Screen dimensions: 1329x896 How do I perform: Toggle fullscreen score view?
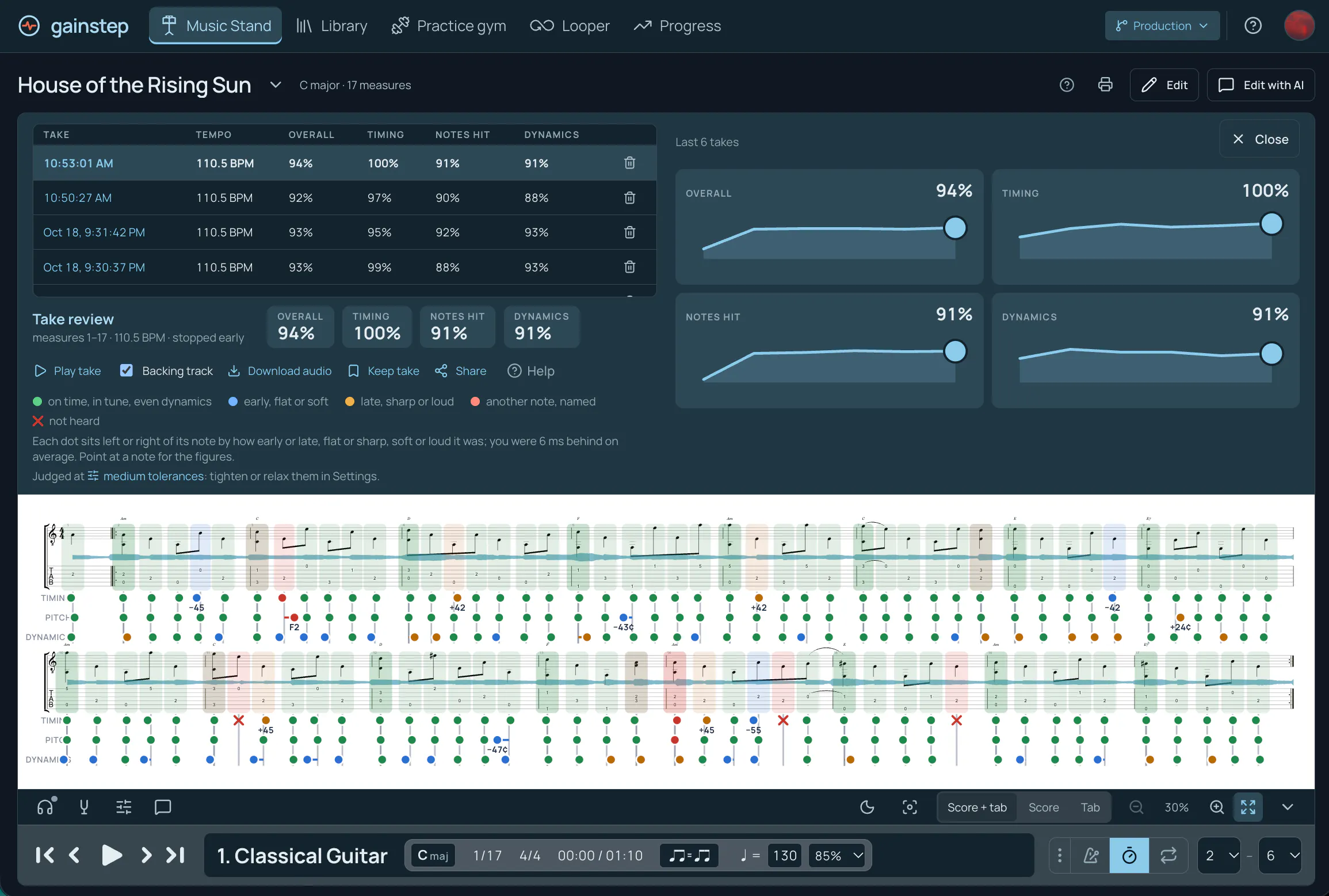pos(1248,807)
